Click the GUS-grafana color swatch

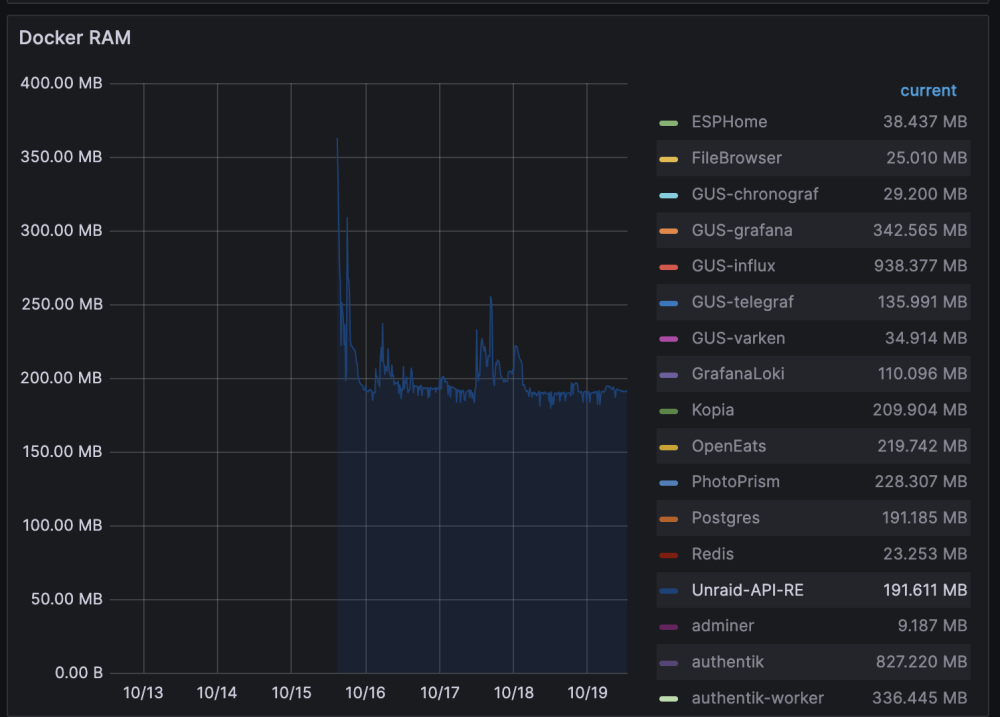(x=668, y=231)
